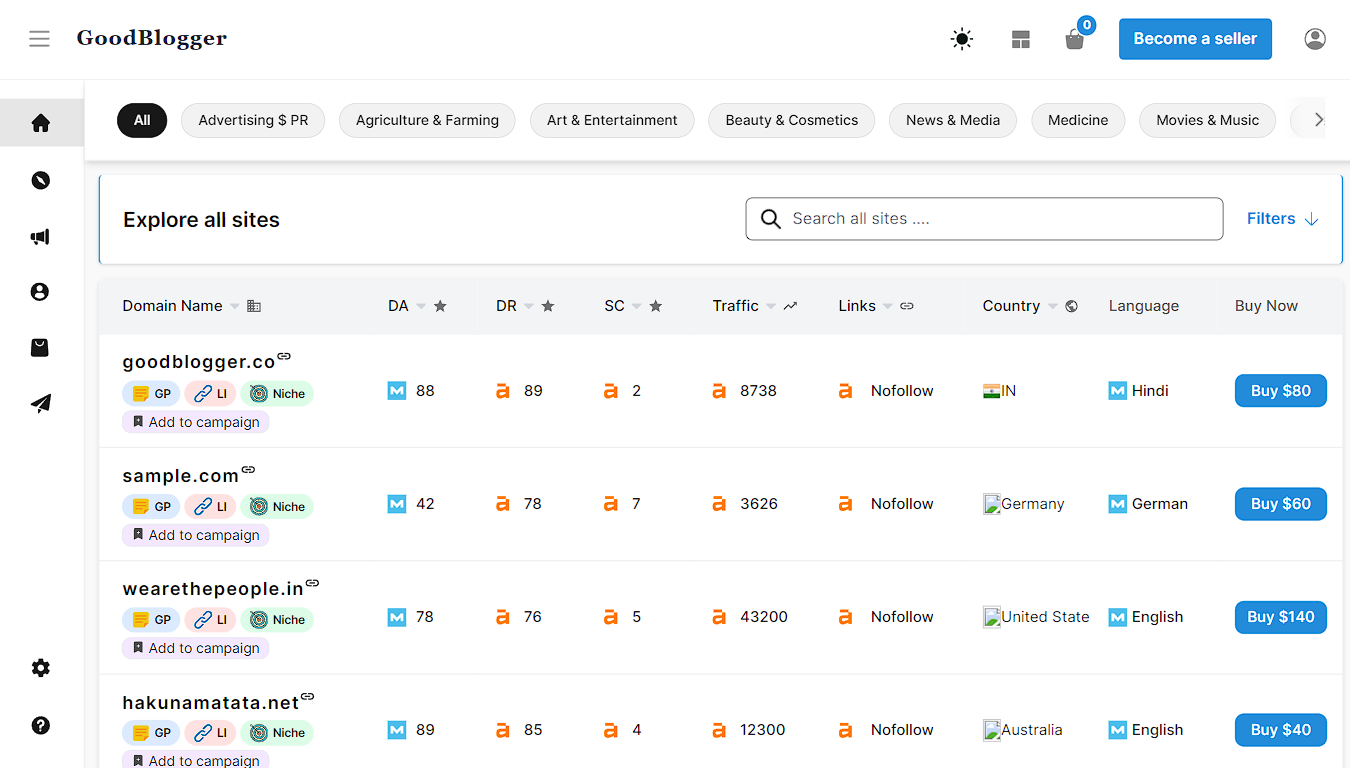Open Settings gear in sidebar
Screen dimensions: 1350x768
pyautogui.click(x=40, y=668)
